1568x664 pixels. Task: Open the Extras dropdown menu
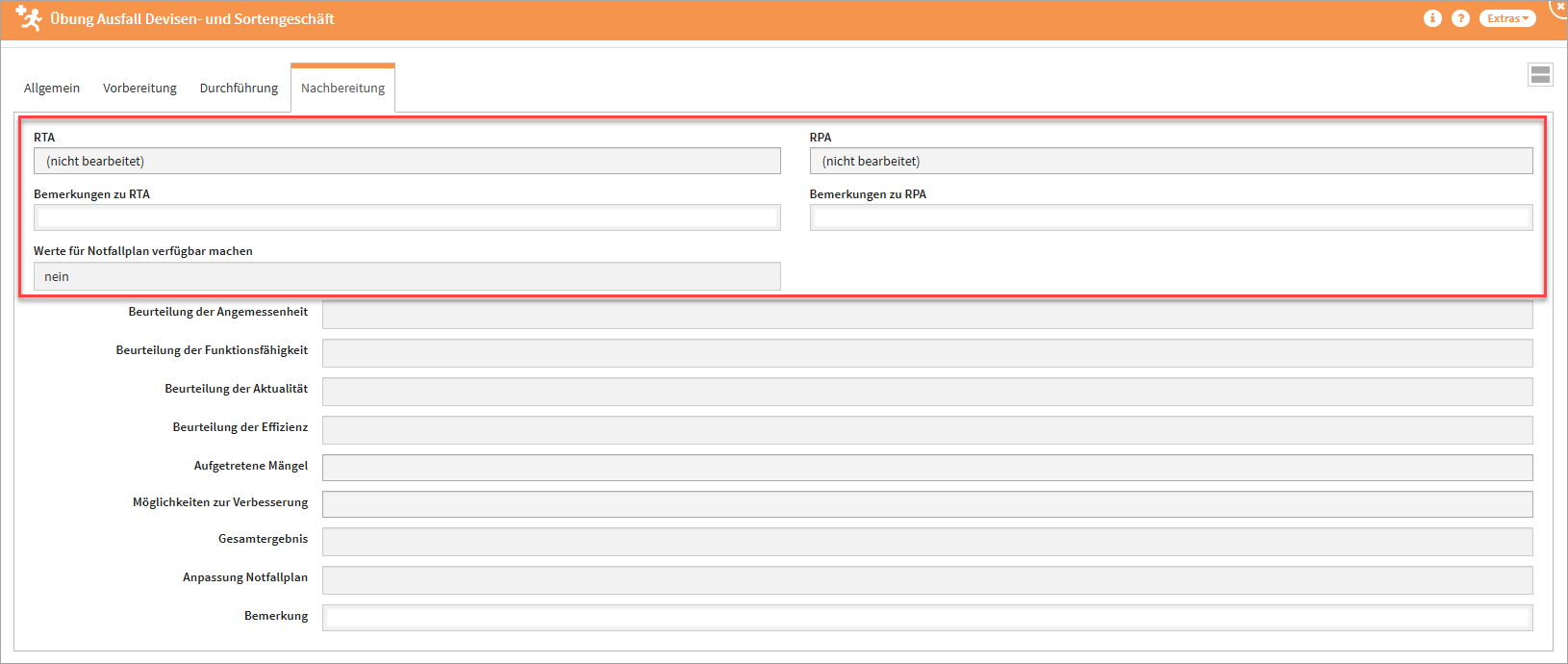[x=1506, y=18]
